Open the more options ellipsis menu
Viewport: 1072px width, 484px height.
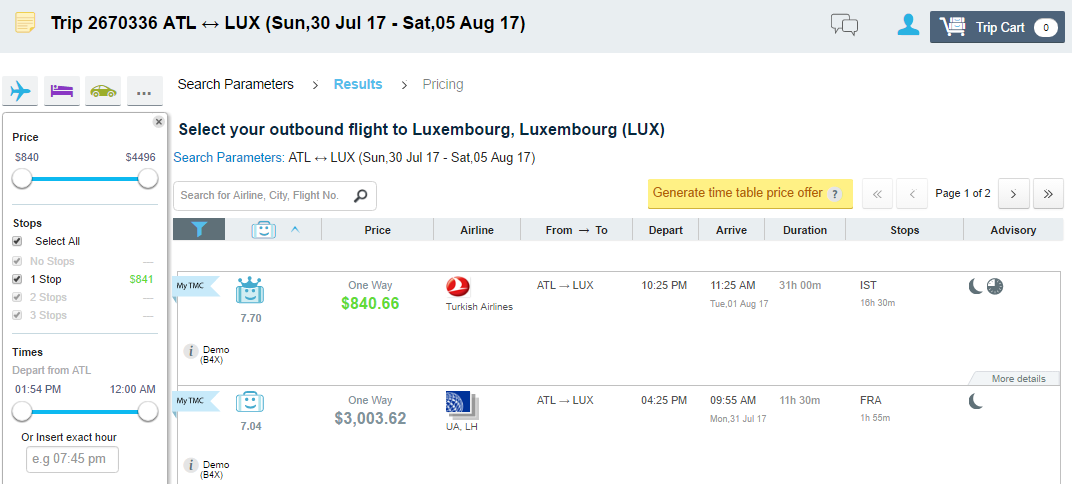pos(144,91)
